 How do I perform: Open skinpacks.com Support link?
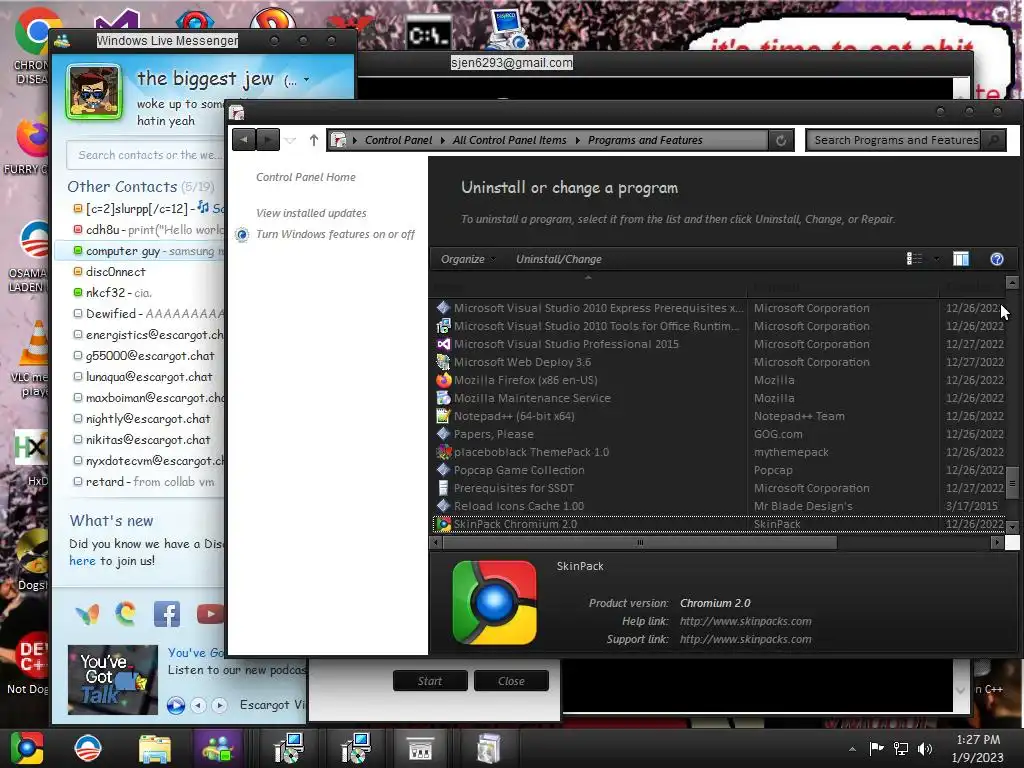coord(745,639)
